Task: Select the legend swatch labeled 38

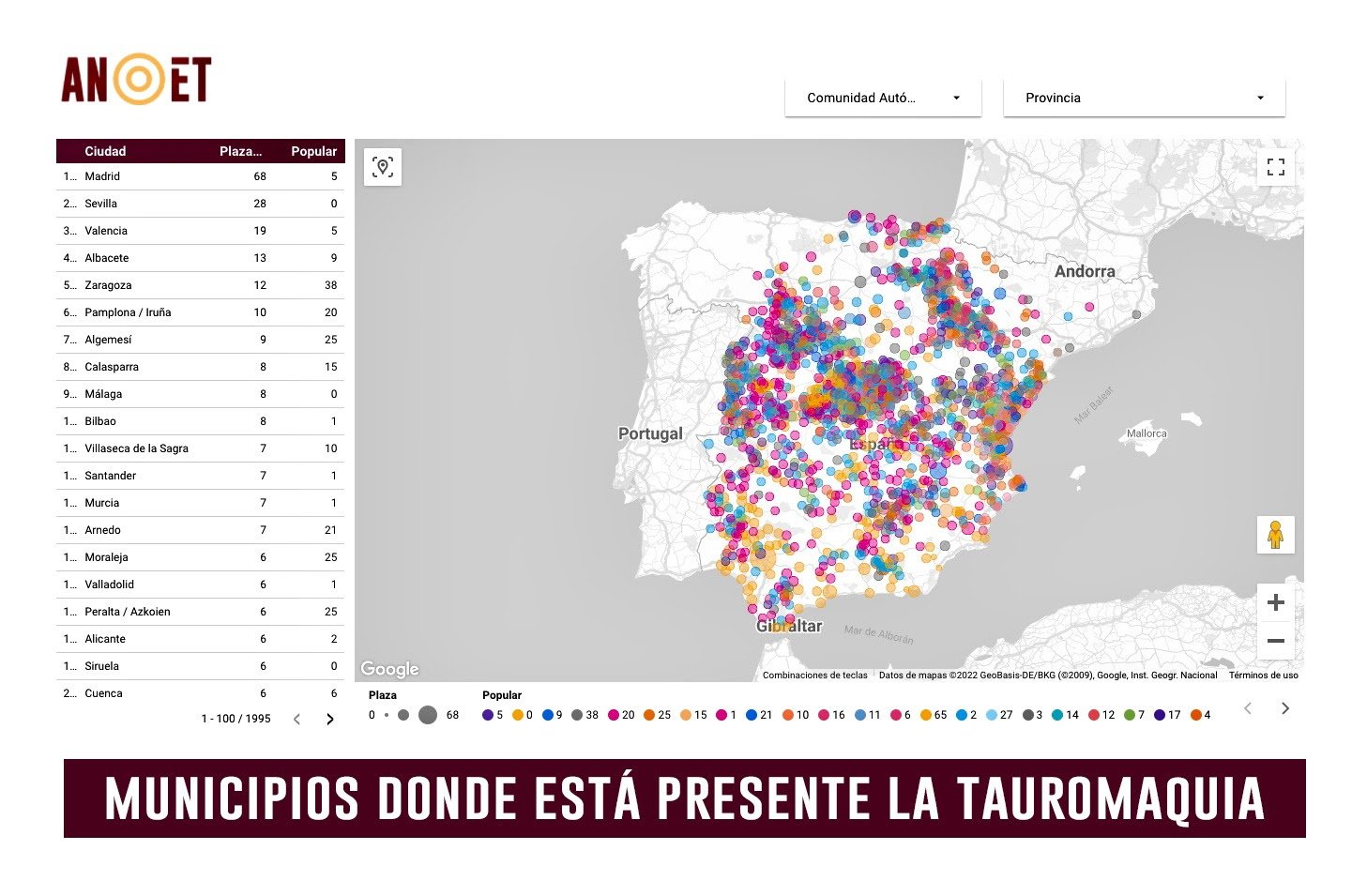Action: click(x=578, y=715)
